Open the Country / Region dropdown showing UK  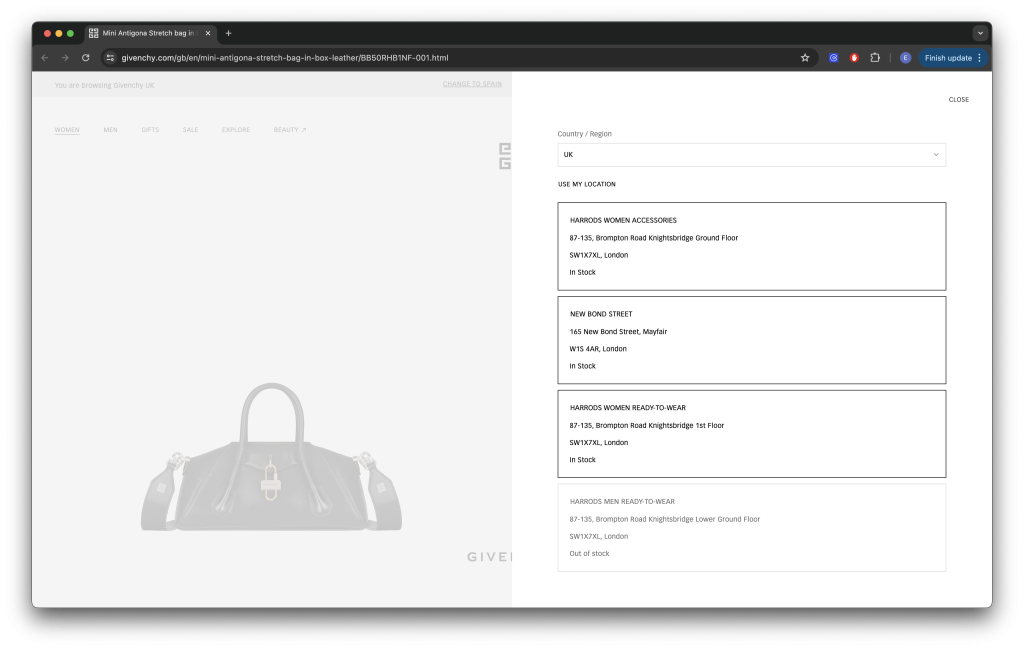751,155
